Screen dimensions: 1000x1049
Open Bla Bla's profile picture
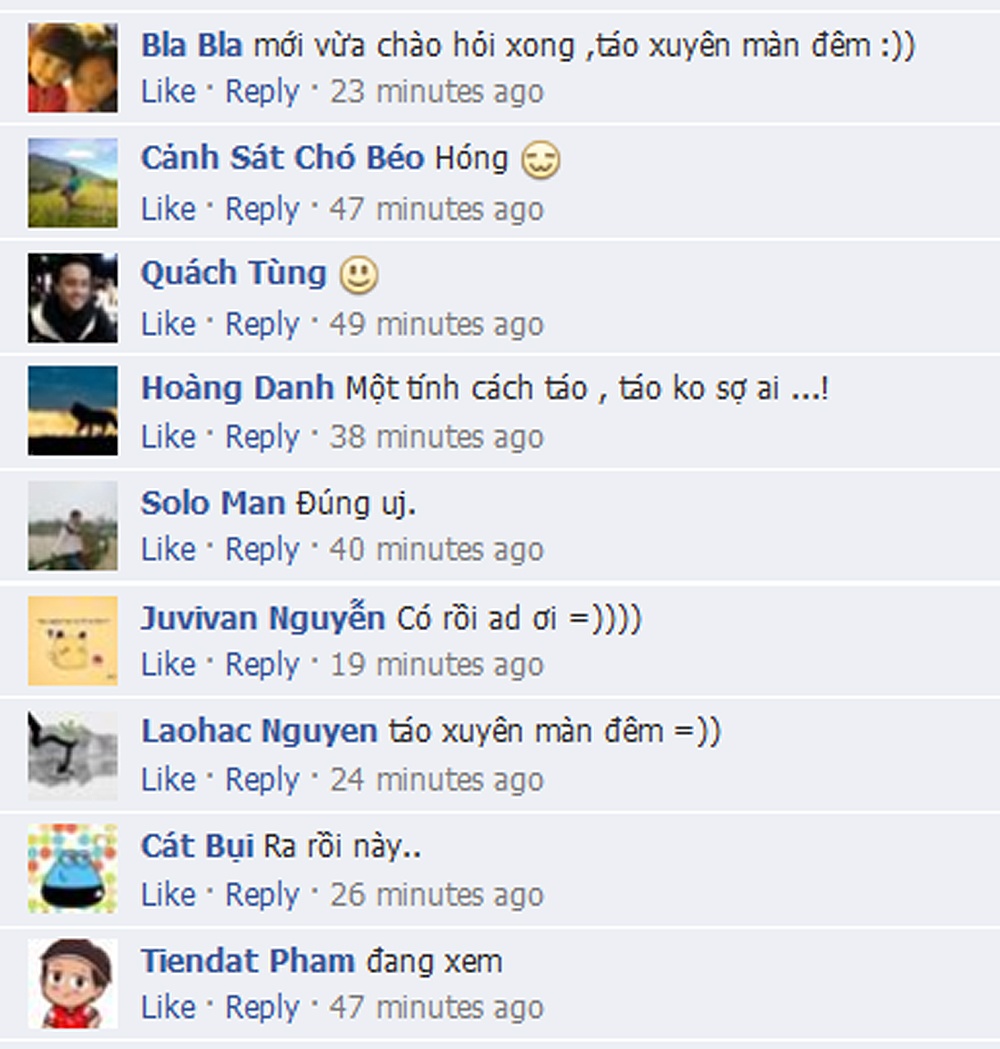73,68
